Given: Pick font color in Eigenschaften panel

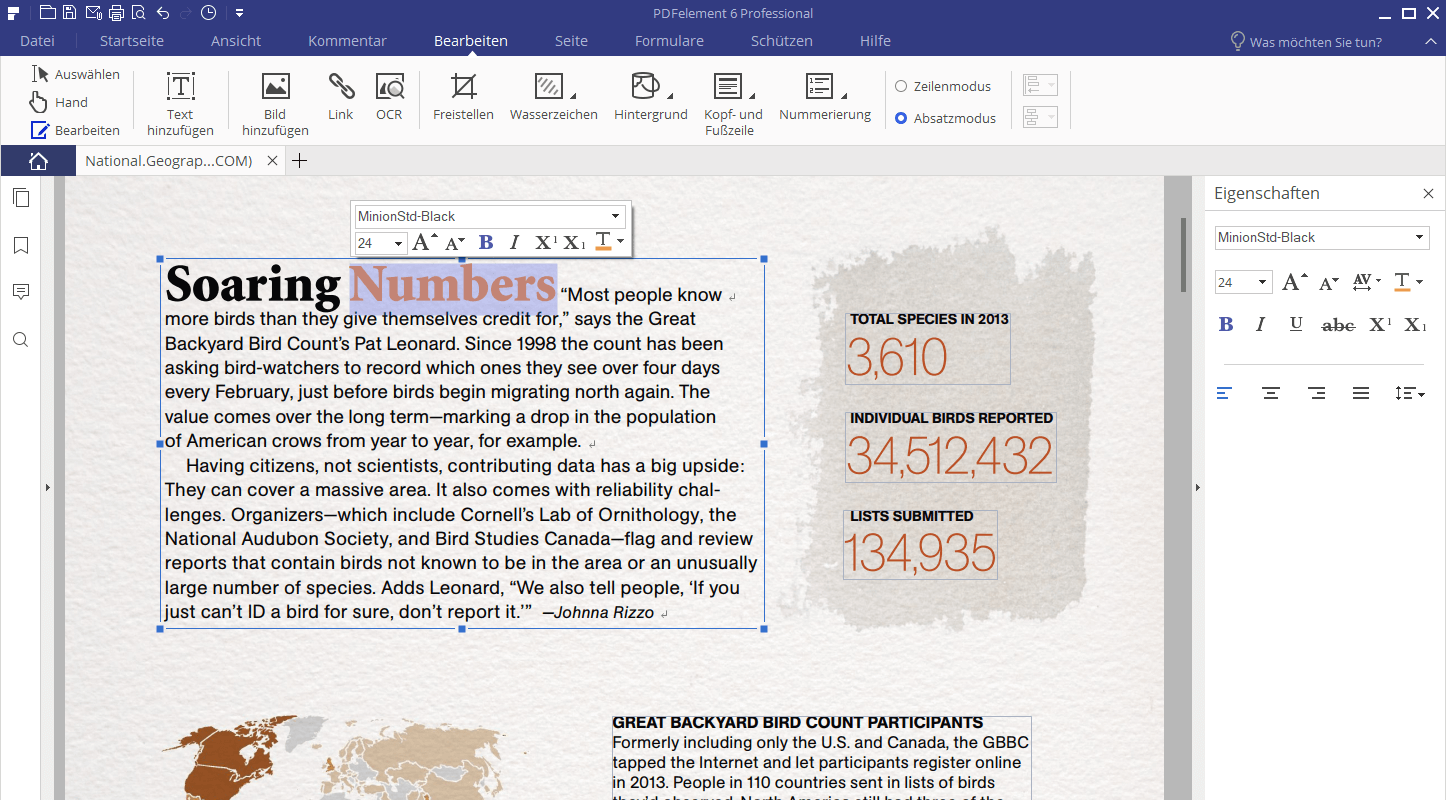Looking at the screenshot, I should pyautogui.click(x=1403, y=282).
